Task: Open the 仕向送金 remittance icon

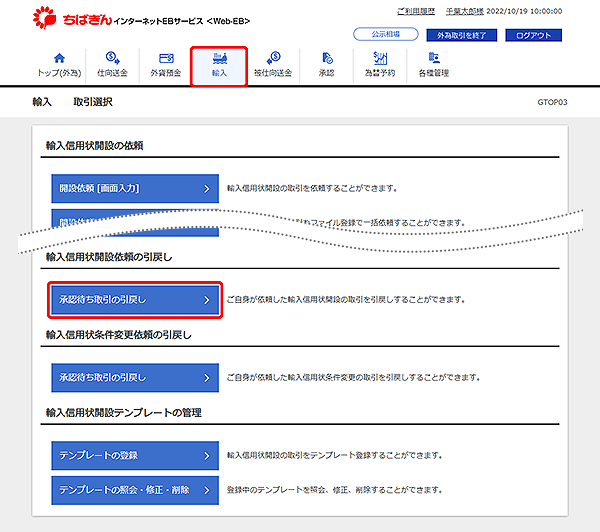Action: pyautogui.click(x=112, y=58)
